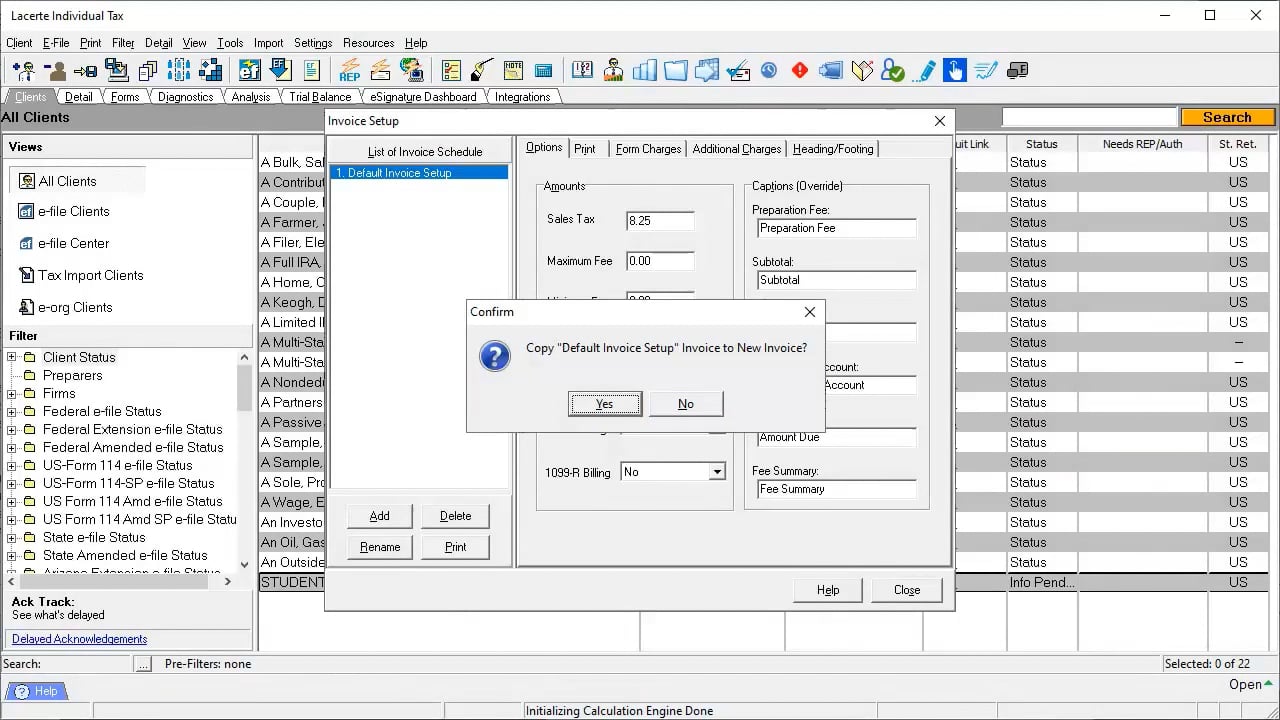This screenshot has height=720, width=1280.
Task: Click the Filter tree horizontal scrollbar
Action: (120, 580)
